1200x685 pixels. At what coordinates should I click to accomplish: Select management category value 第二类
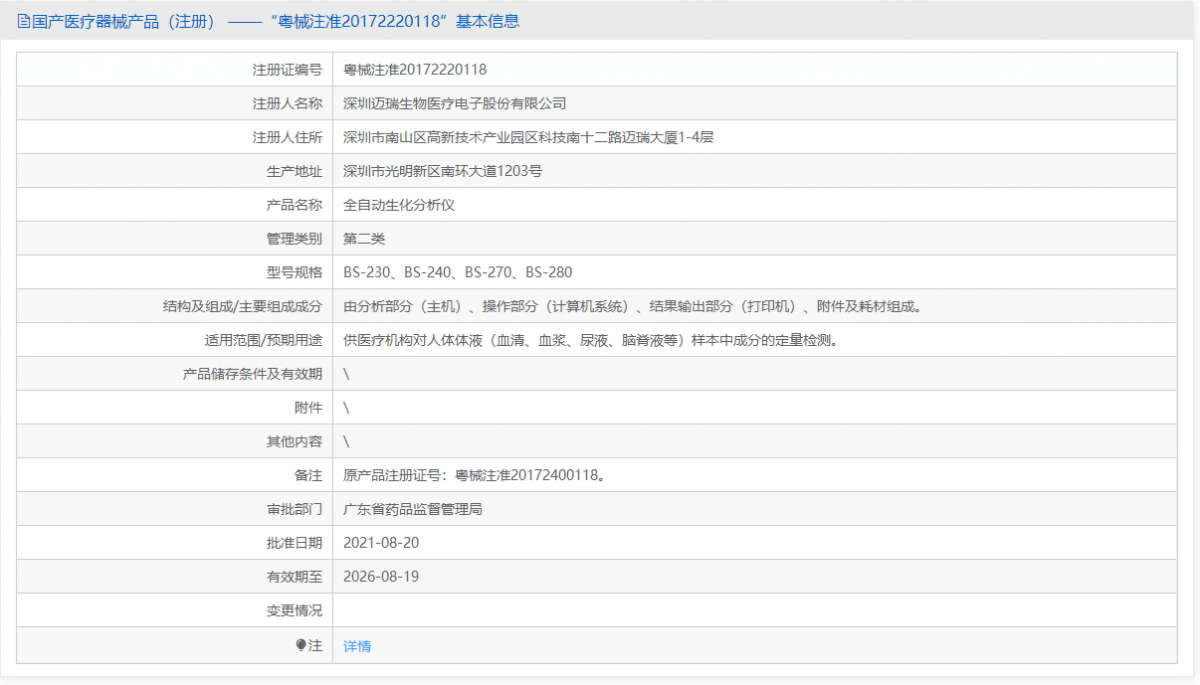[x=364, y=239]
